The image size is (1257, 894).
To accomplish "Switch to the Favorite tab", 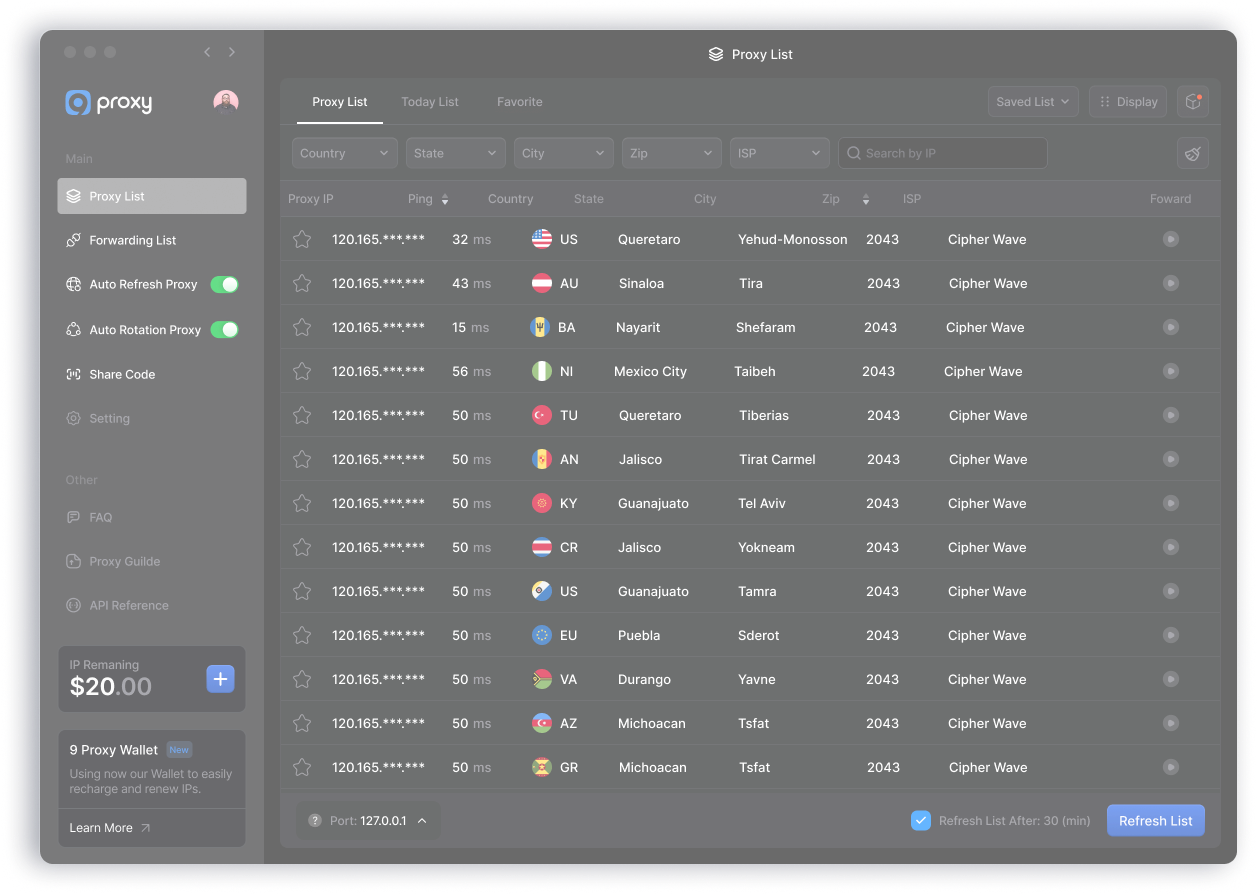I will (520, 102).
